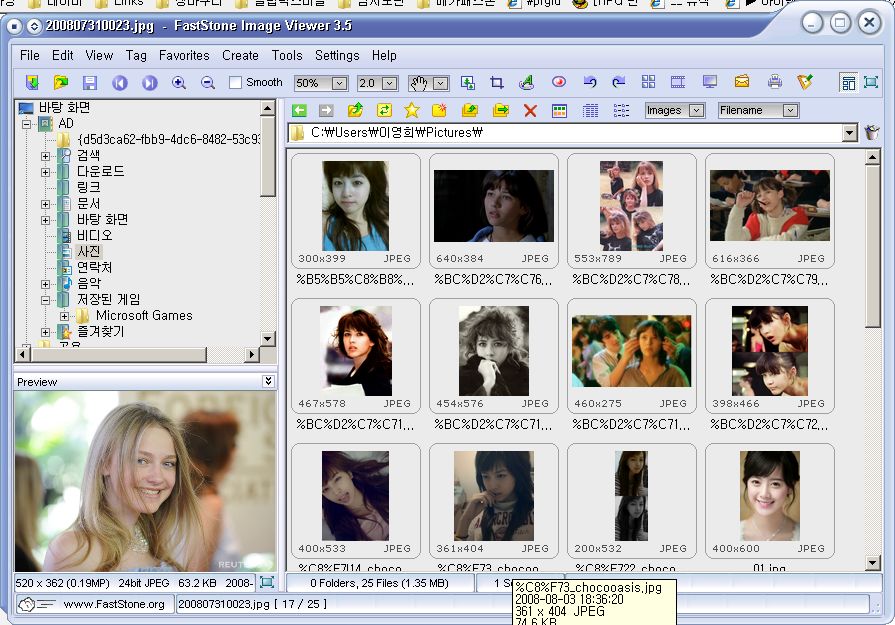Screen dimensions: 895x625
Task: Create new folder icon
Action: [x=439, y=110]
